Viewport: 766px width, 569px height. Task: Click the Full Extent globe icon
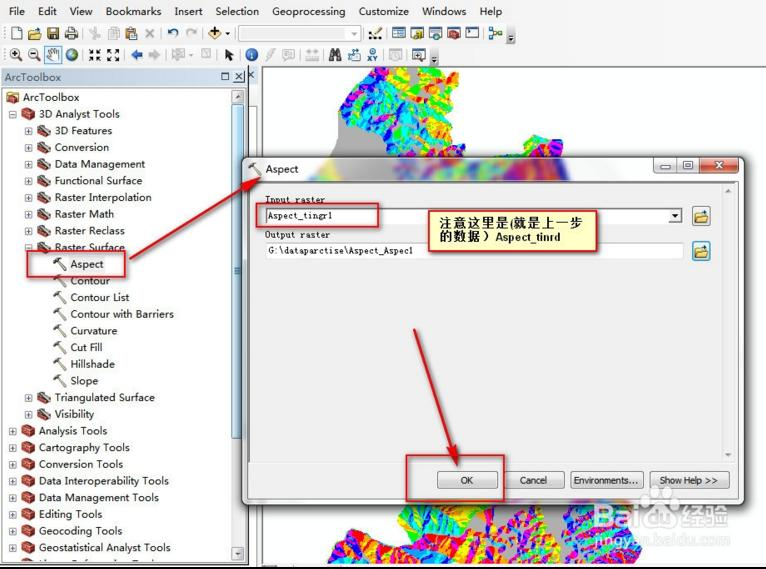pos(72,55)
